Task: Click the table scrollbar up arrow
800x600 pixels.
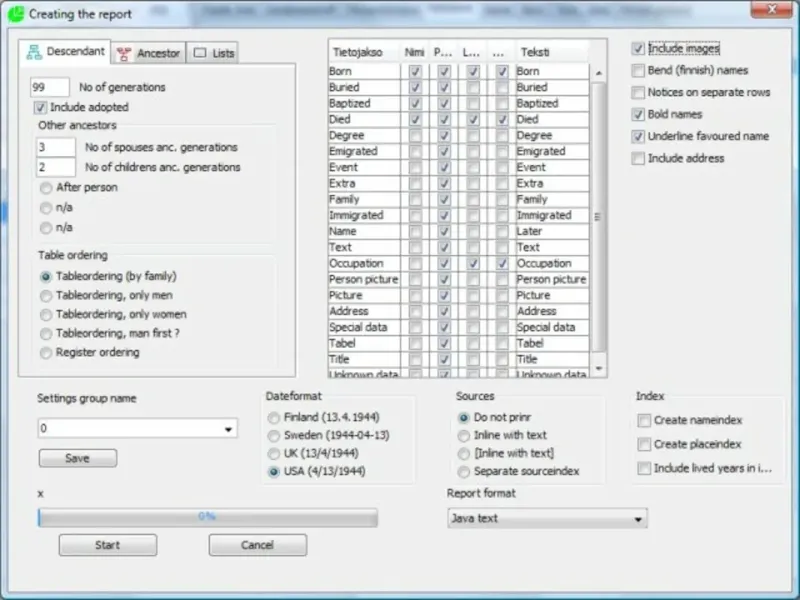Action: [x=598, y=73]
